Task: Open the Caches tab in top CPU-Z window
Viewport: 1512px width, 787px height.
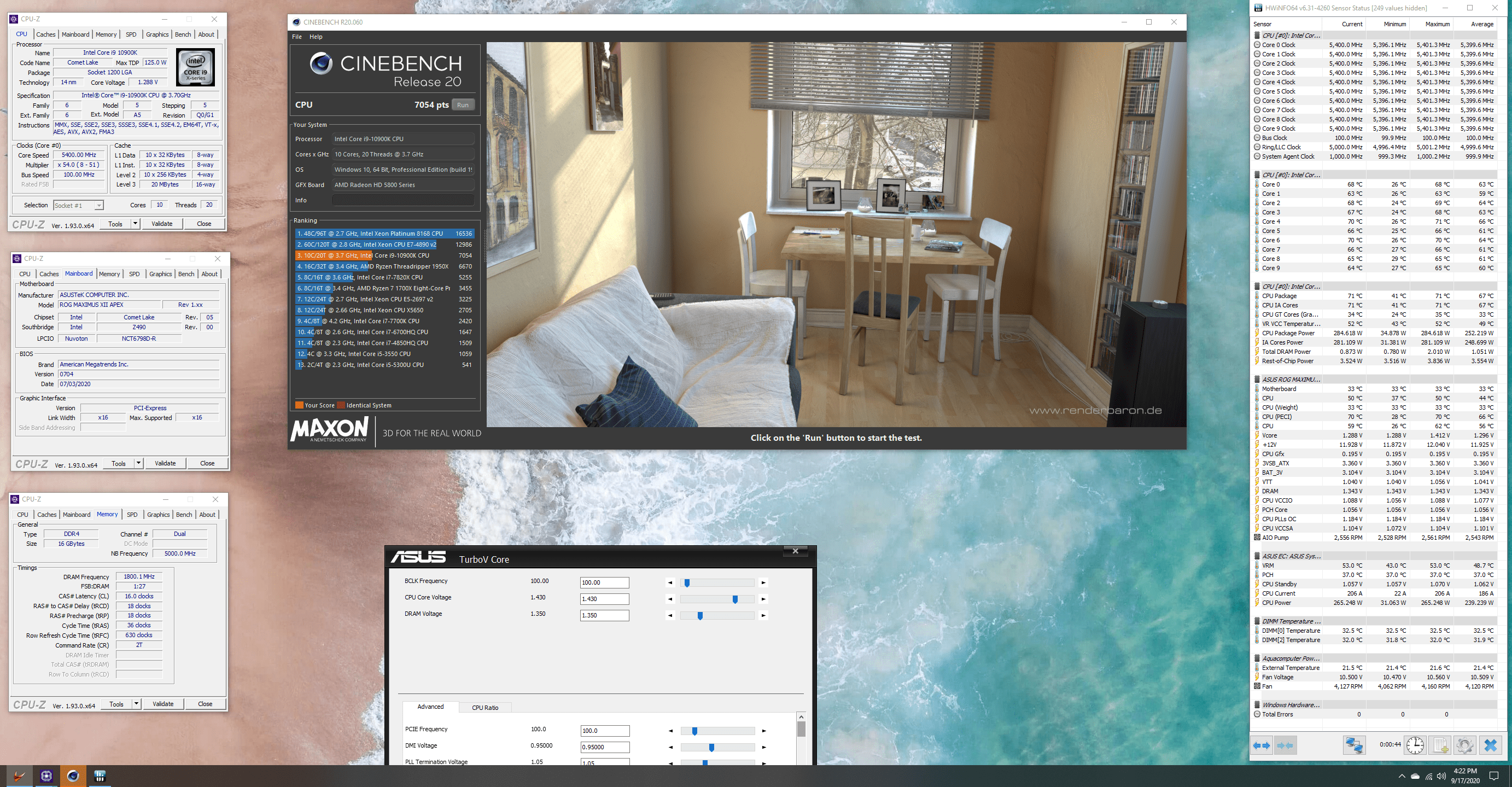Action: click(x=46, y=34)
